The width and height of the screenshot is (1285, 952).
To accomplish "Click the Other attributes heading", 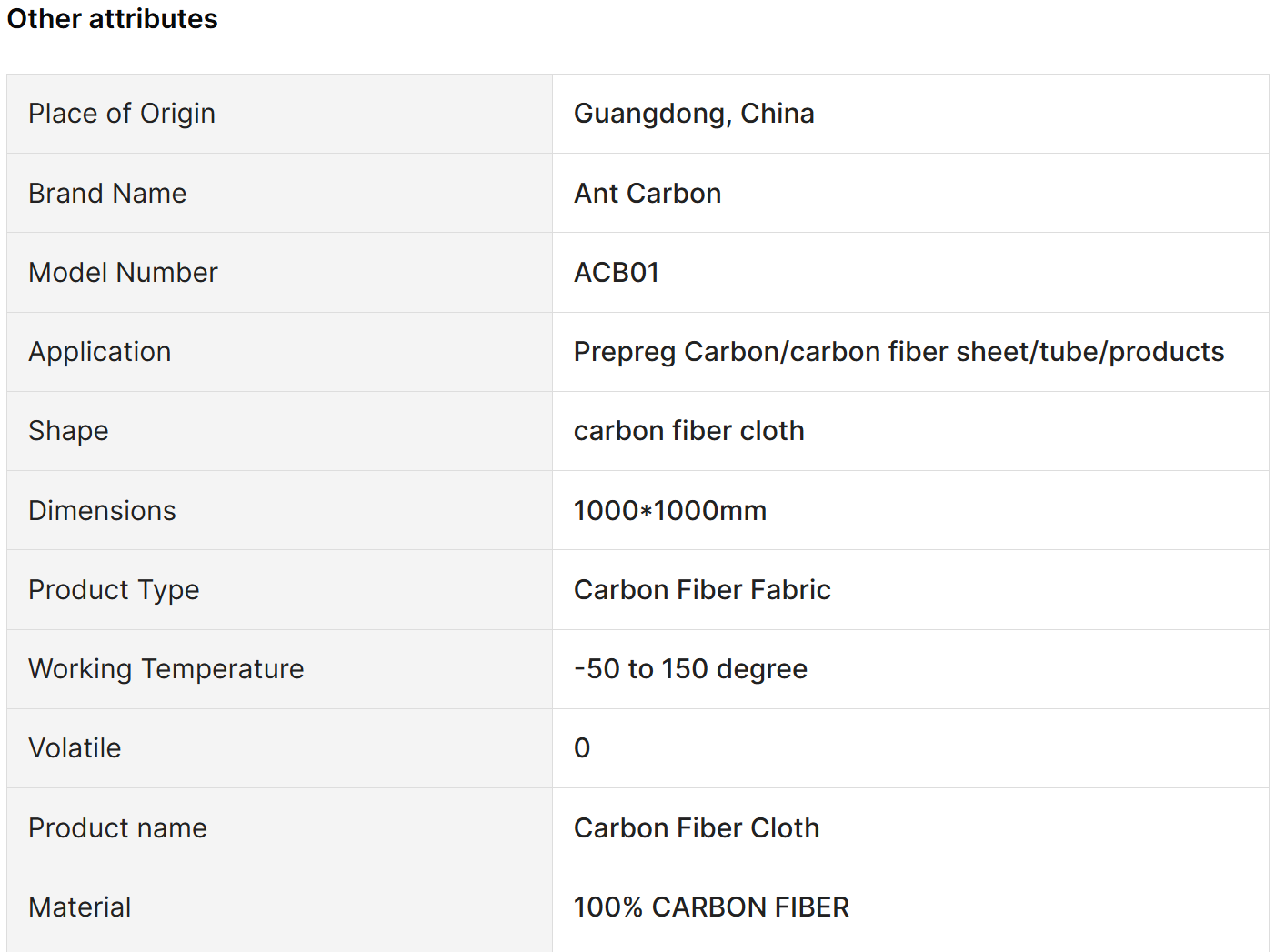I will click(112, 19).
